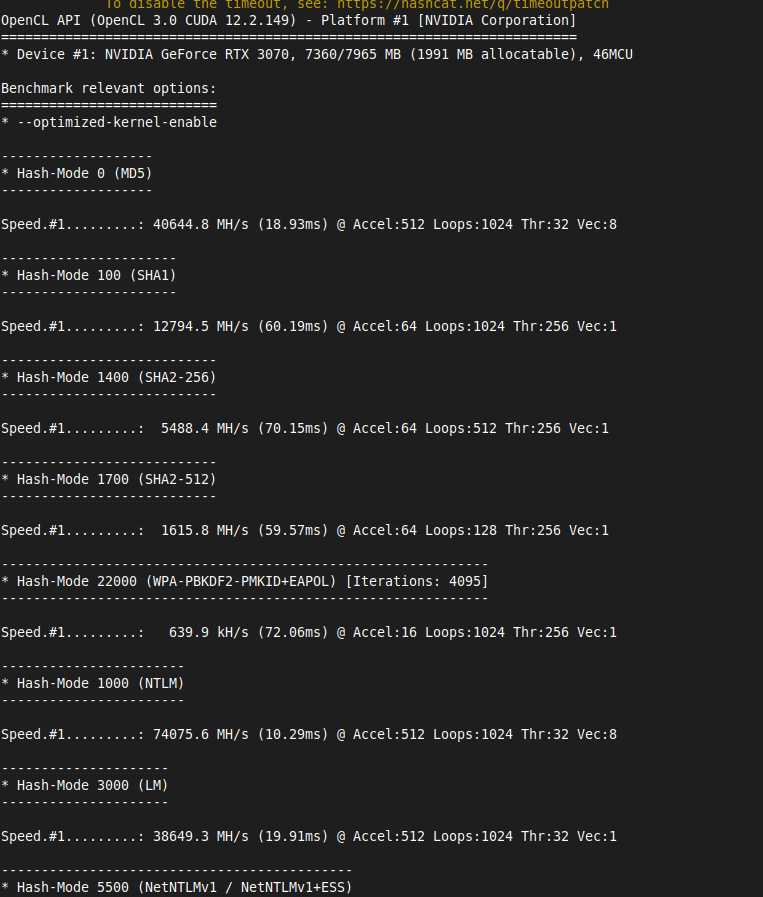Click the NVIDIA GeForce RTX 3070 device line
This screenshot has height=897, width=763.
tap(316, 54)
